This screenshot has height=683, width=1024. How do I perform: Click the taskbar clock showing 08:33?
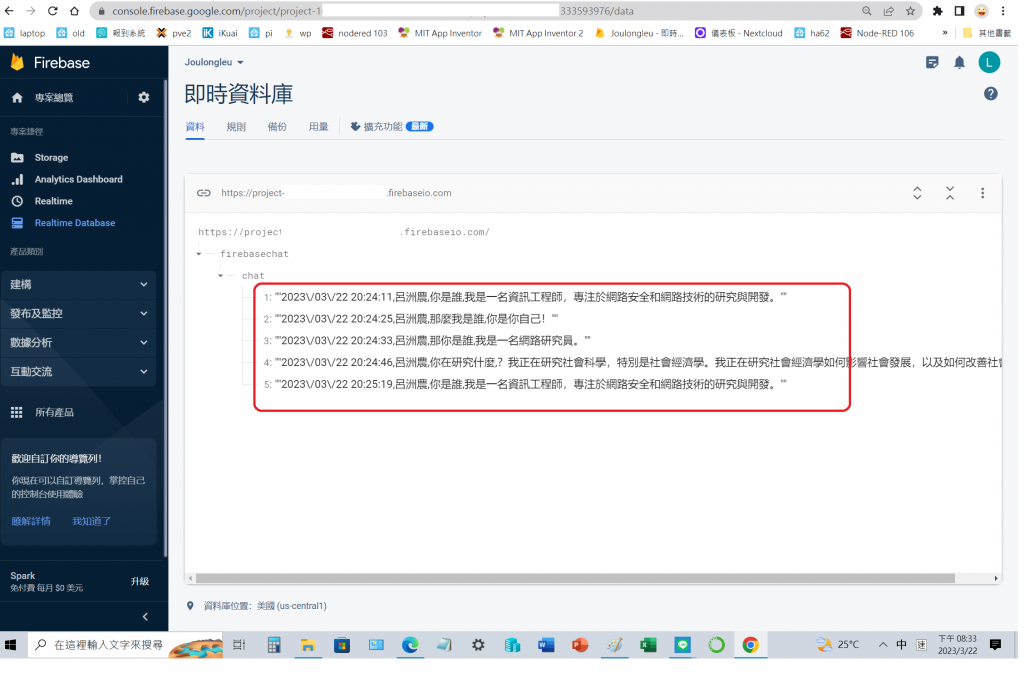[x=957, y=644]
